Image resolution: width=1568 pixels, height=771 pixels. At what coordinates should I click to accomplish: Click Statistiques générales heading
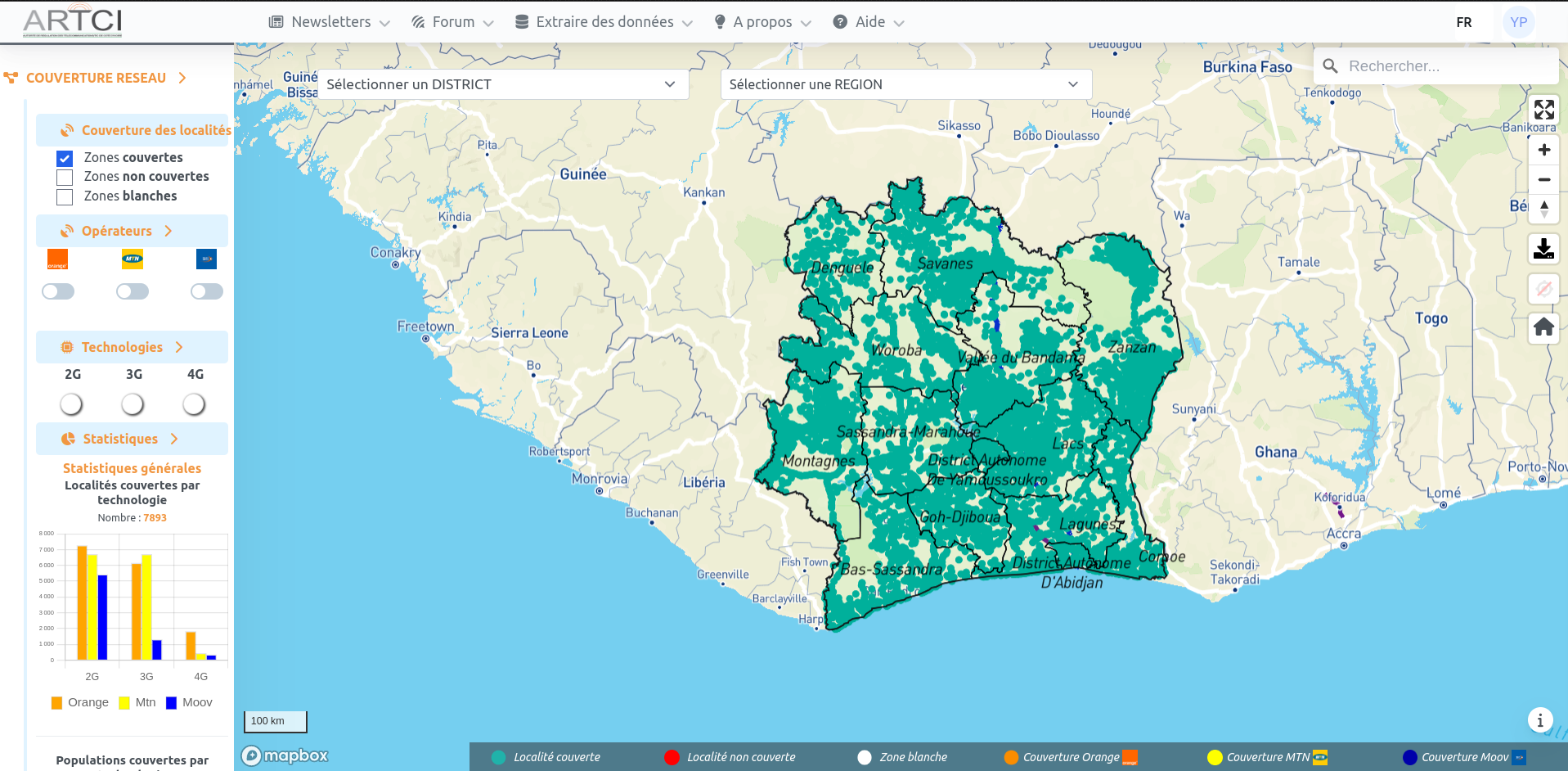click(132, 468)
